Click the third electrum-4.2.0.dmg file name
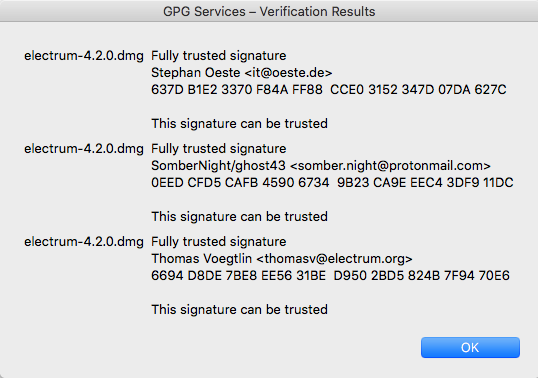538x378 pixels. pyautogui.click(x=84, y=241)
